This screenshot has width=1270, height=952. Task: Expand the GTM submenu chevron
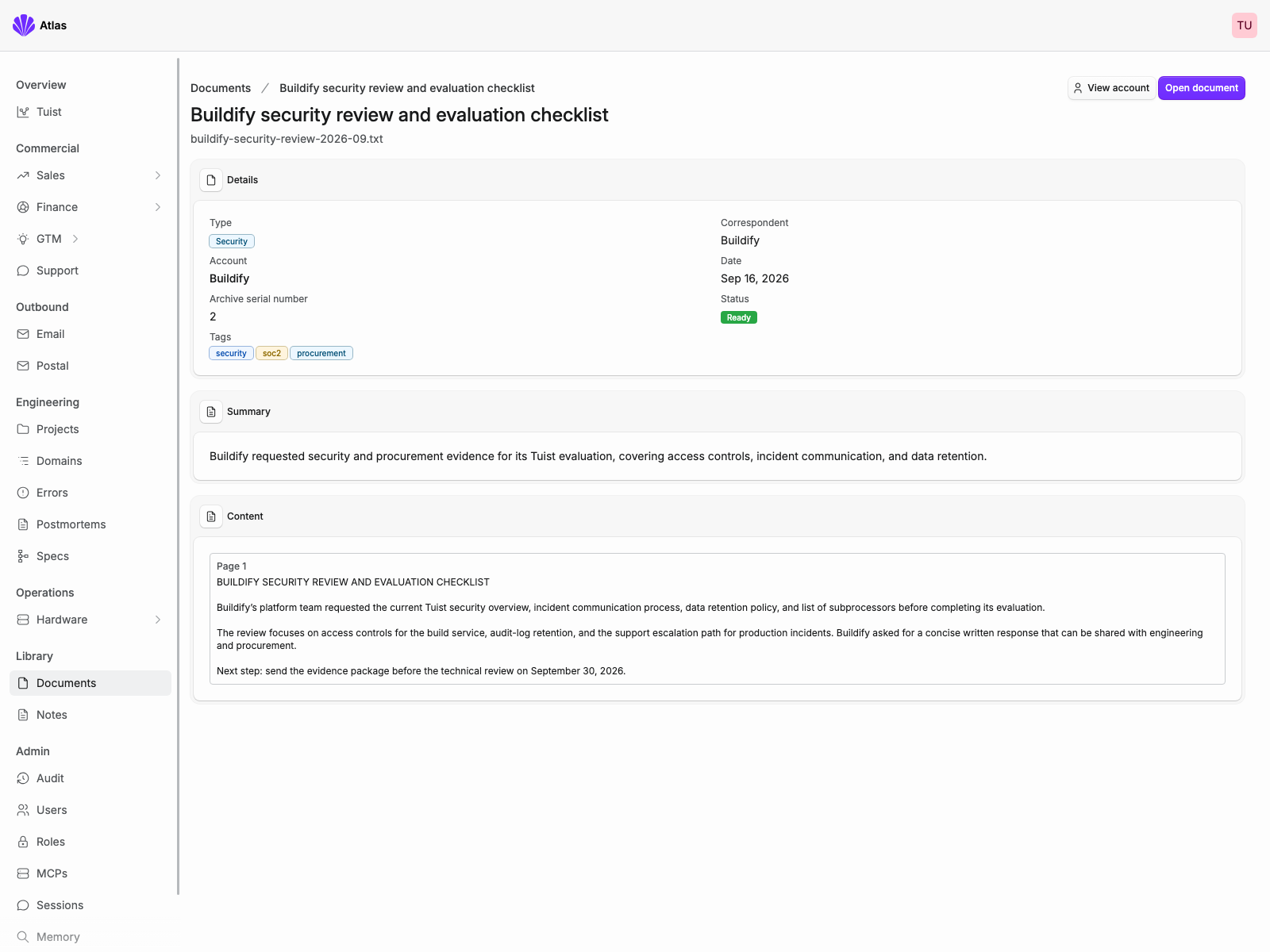pyautogui.click(x=75, y=239)
